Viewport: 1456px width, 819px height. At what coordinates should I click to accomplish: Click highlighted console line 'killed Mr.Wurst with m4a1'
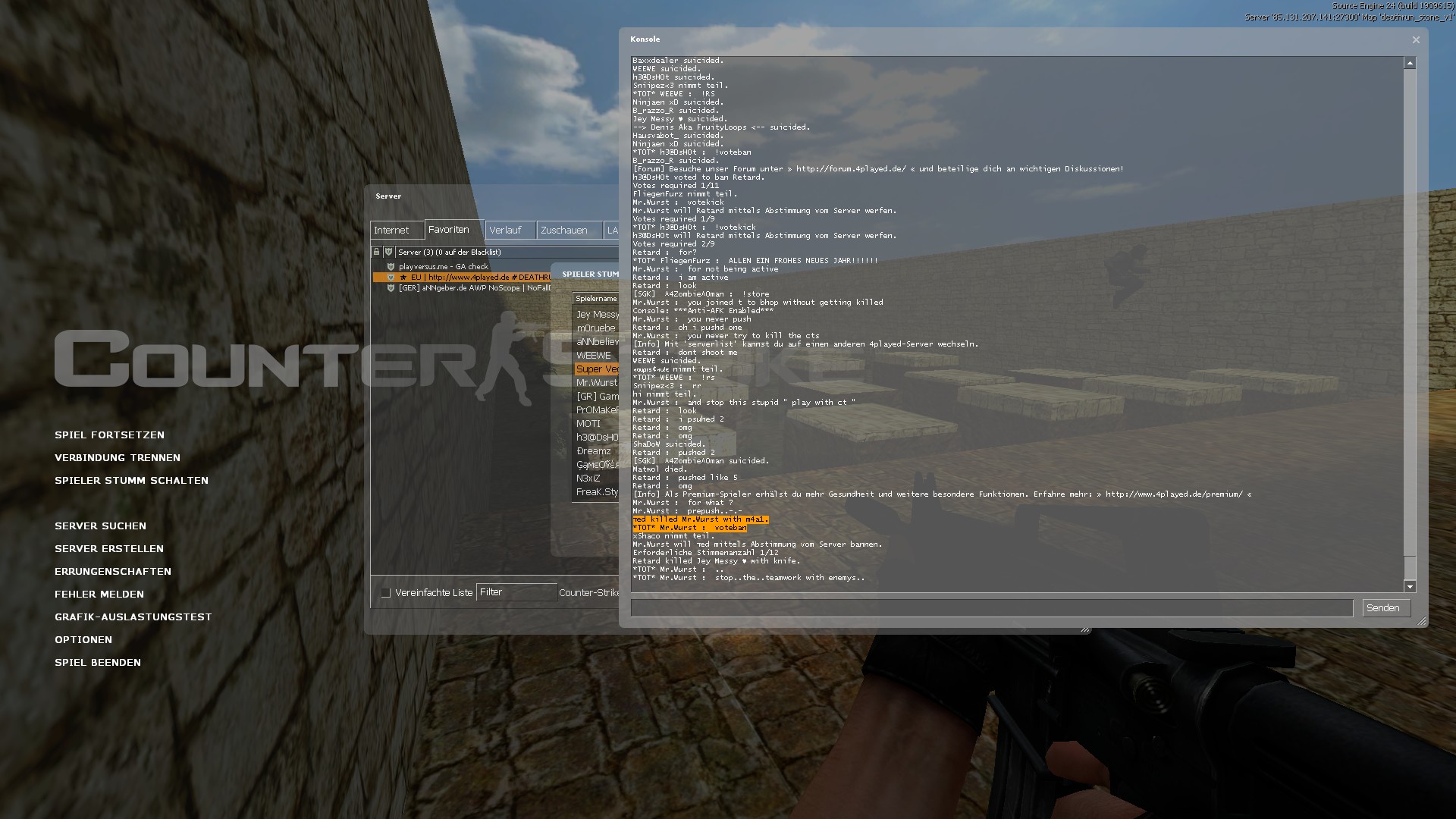tap(701, 519)
